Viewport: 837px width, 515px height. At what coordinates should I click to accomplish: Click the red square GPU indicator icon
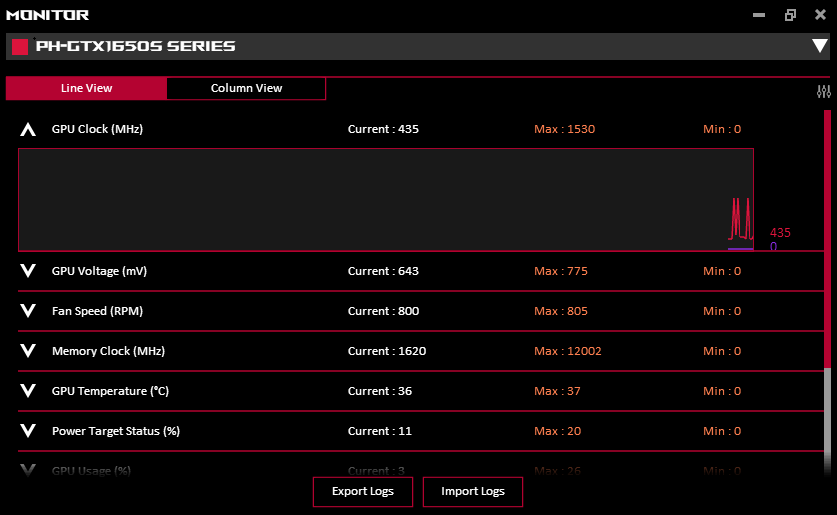pos(20,47)
